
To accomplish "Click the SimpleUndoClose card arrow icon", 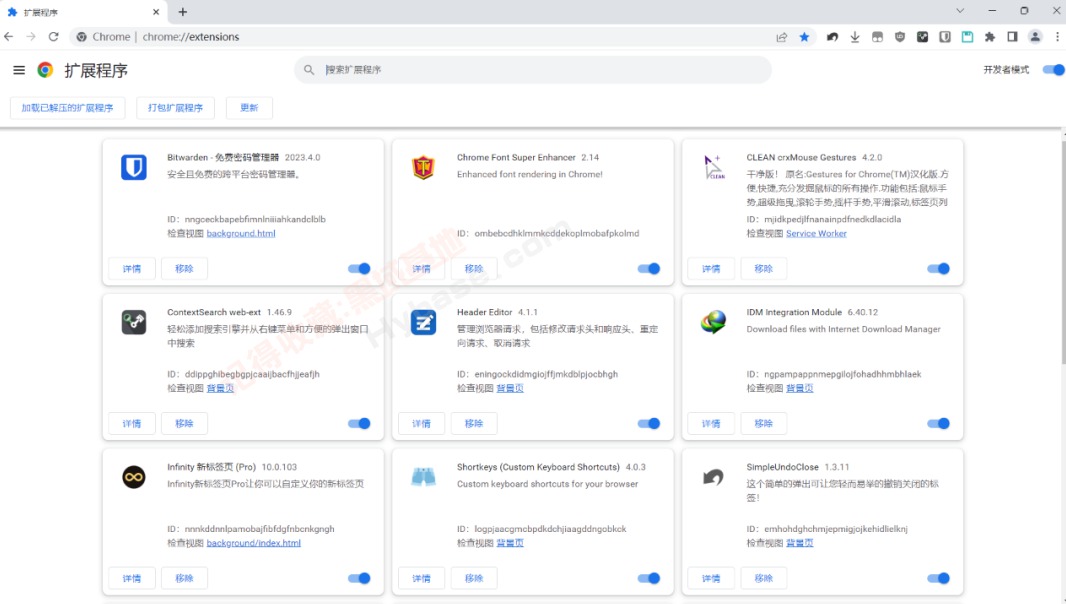I will [713, 477].
